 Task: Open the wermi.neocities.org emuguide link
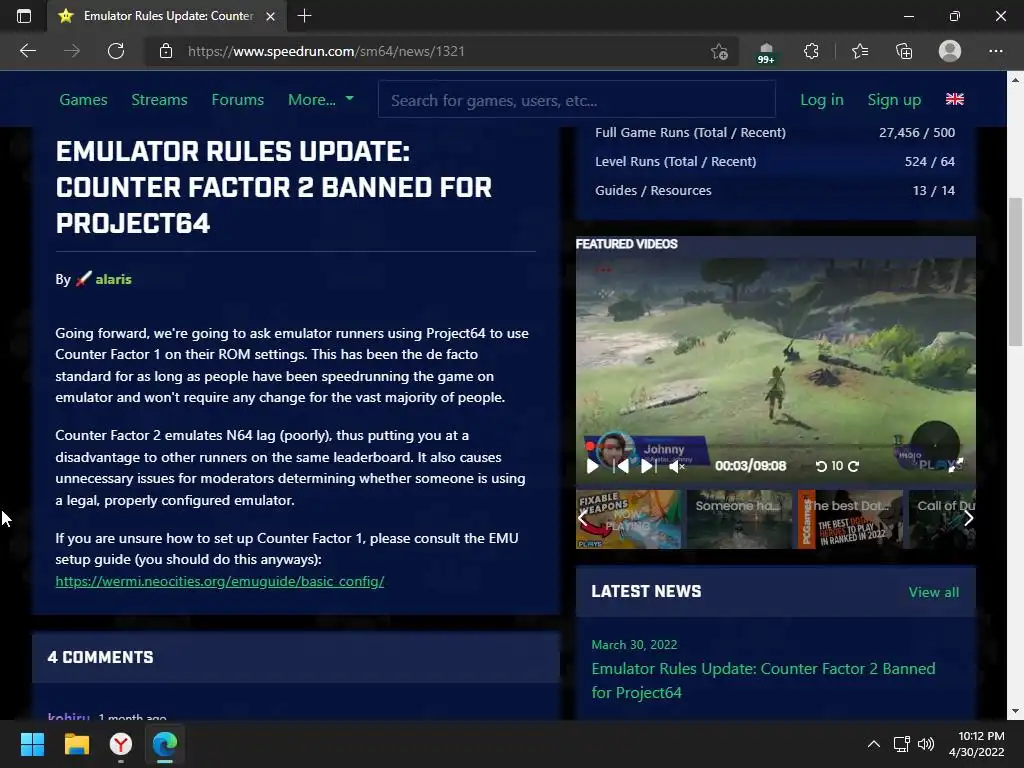(219, 581)
